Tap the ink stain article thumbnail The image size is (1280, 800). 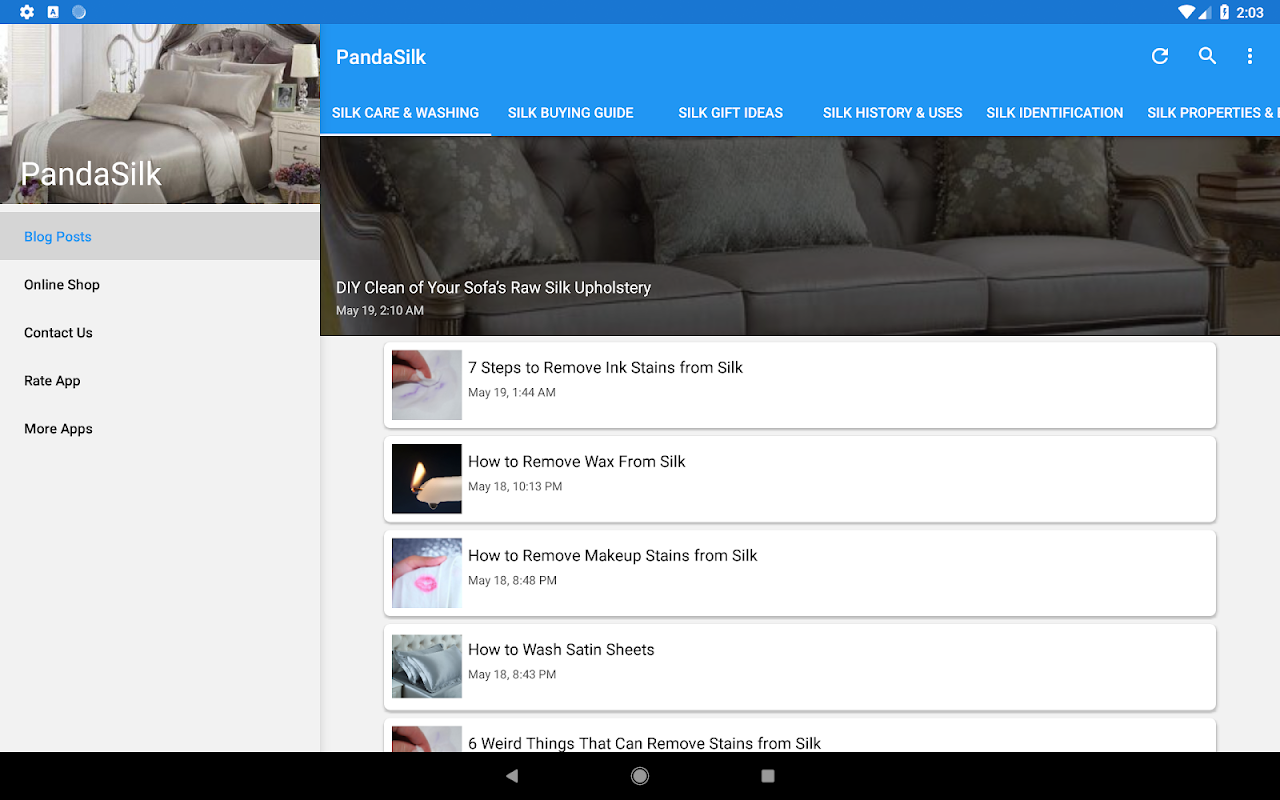point(427,385)
